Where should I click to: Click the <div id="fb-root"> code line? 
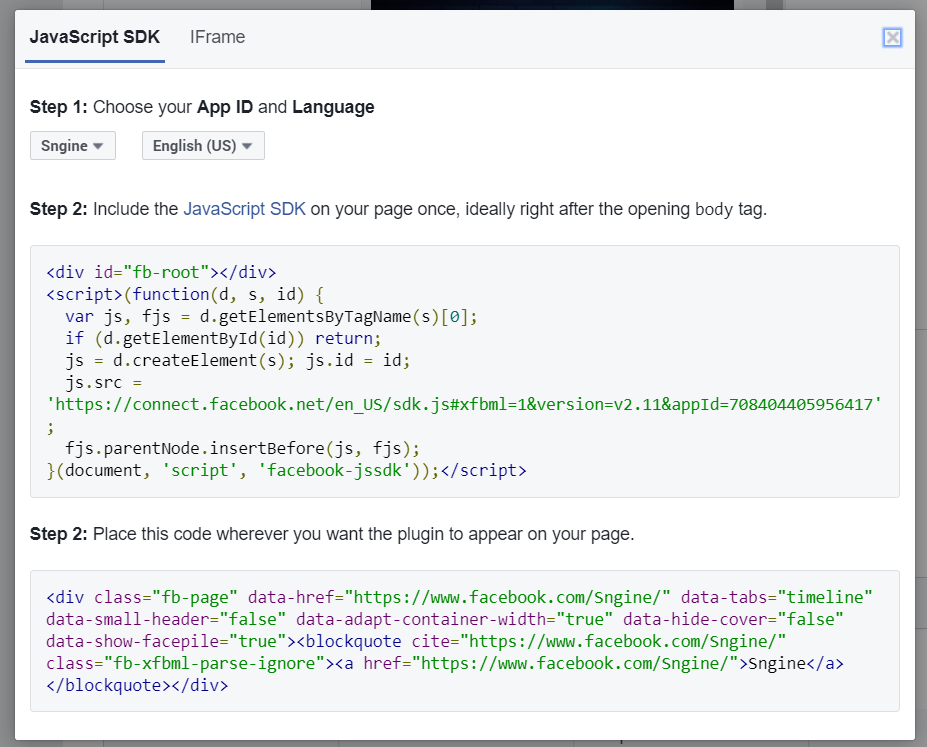click(161, 272)
